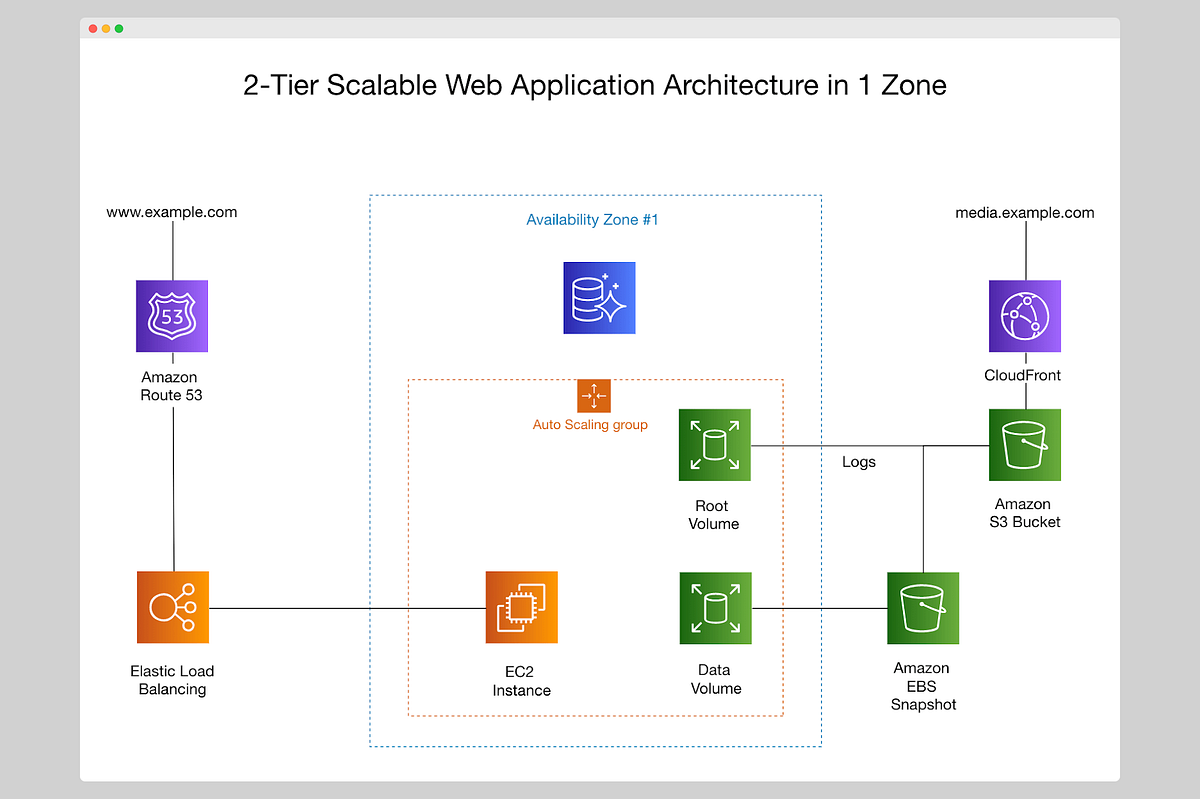This screenshot has height=799, width=1200.
Task: Click the Data Volume caption
Action: [x=716, y=679]
